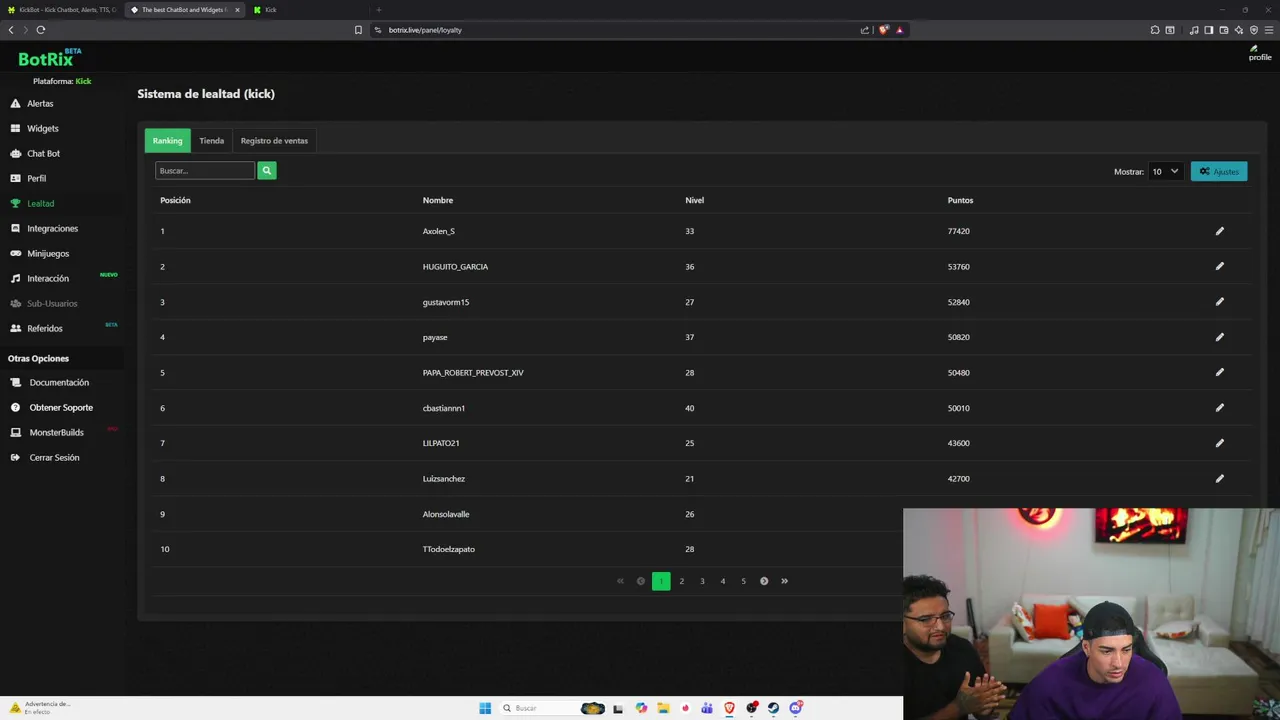Viewport: 1280px width, 720px height.
Task: Click the Ajustes settings button
Action: pyautogui.click(x=1219, y=171)
